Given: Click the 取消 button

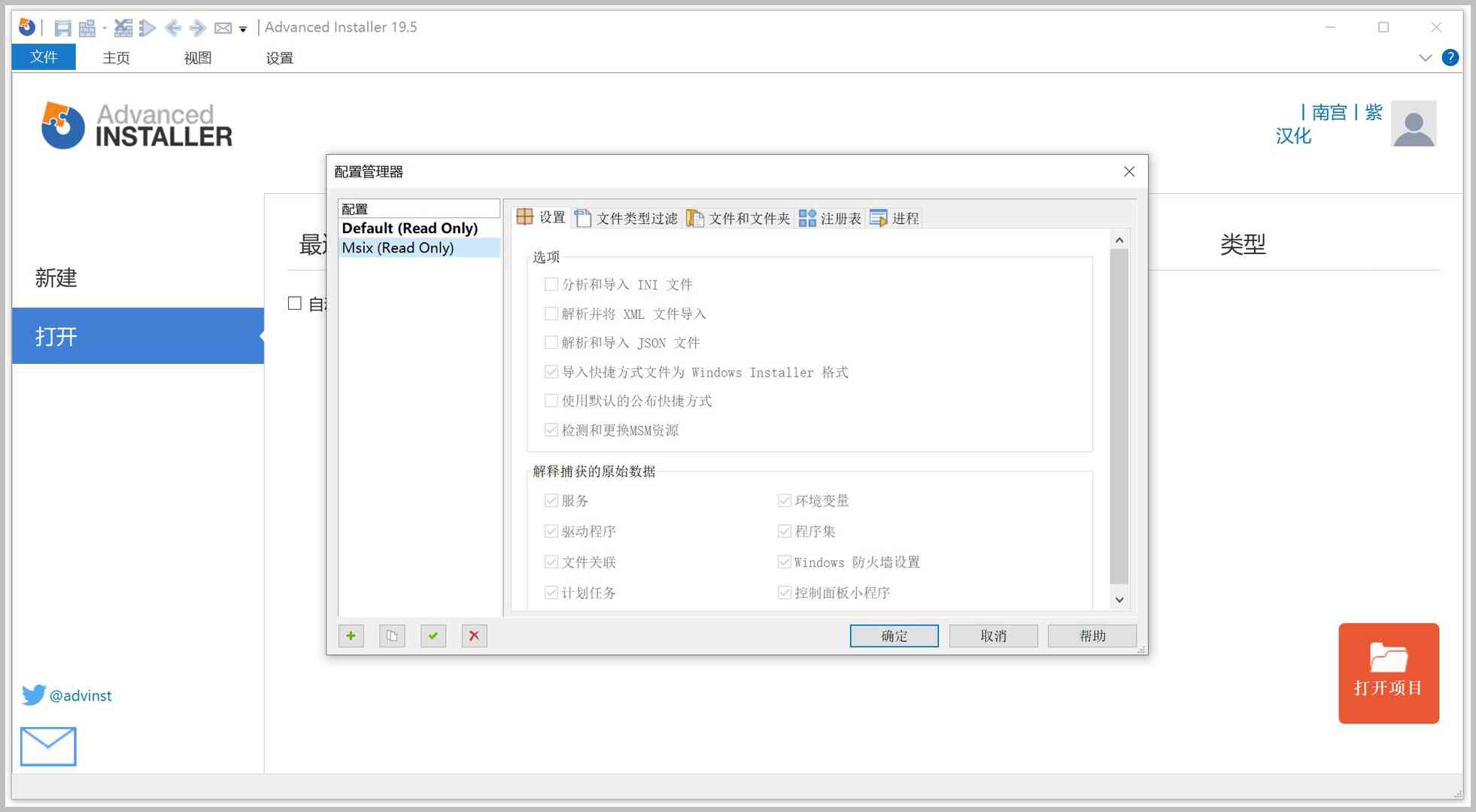Looking at the screenshot, I should 993,636.
